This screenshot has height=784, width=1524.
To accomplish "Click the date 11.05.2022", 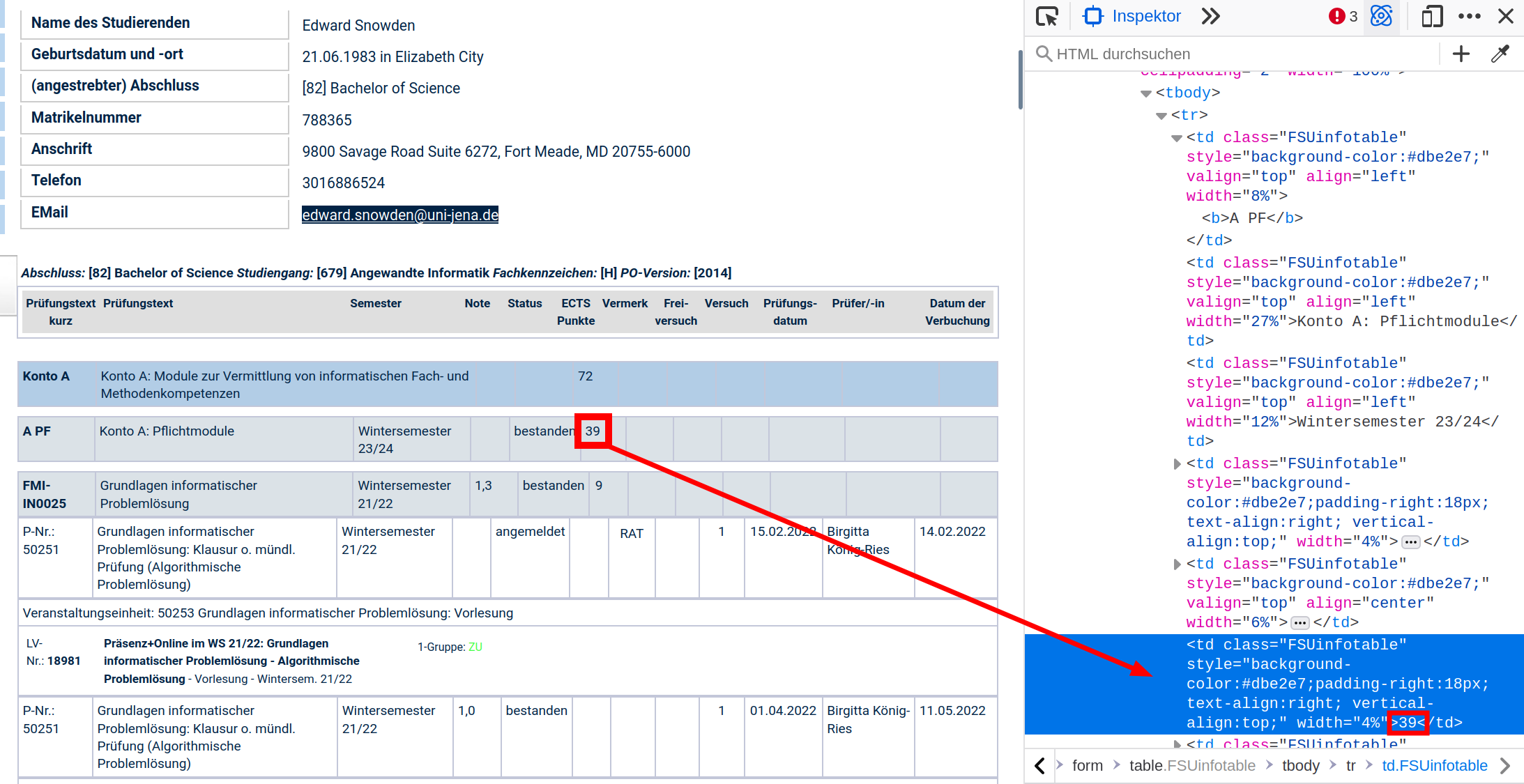I will click(952, 711).
